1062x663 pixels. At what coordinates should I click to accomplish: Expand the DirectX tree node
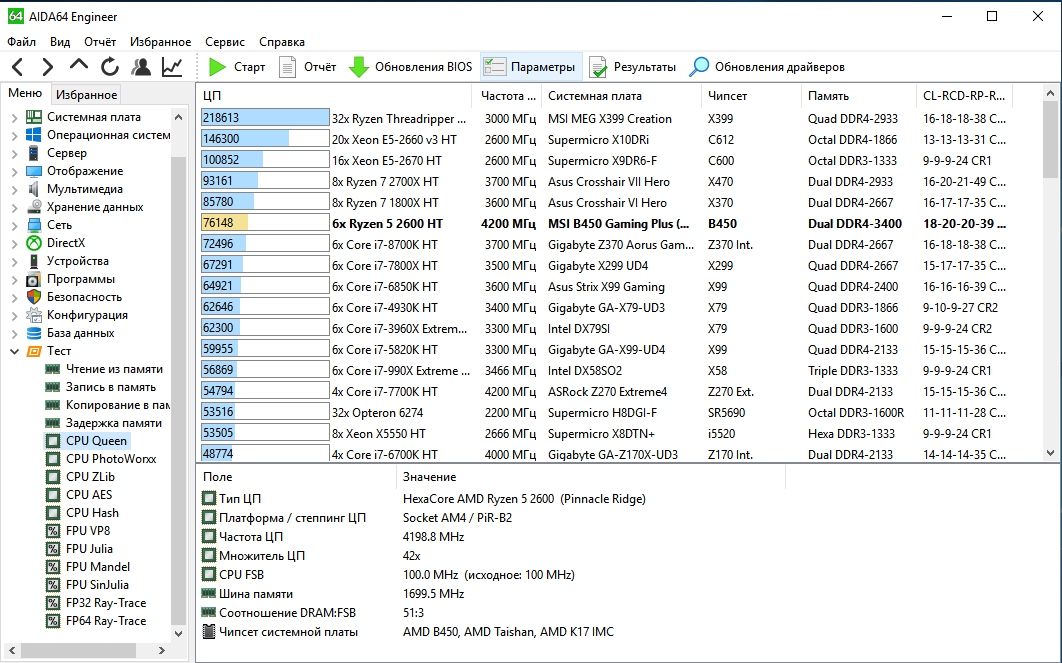click(14, 244)
